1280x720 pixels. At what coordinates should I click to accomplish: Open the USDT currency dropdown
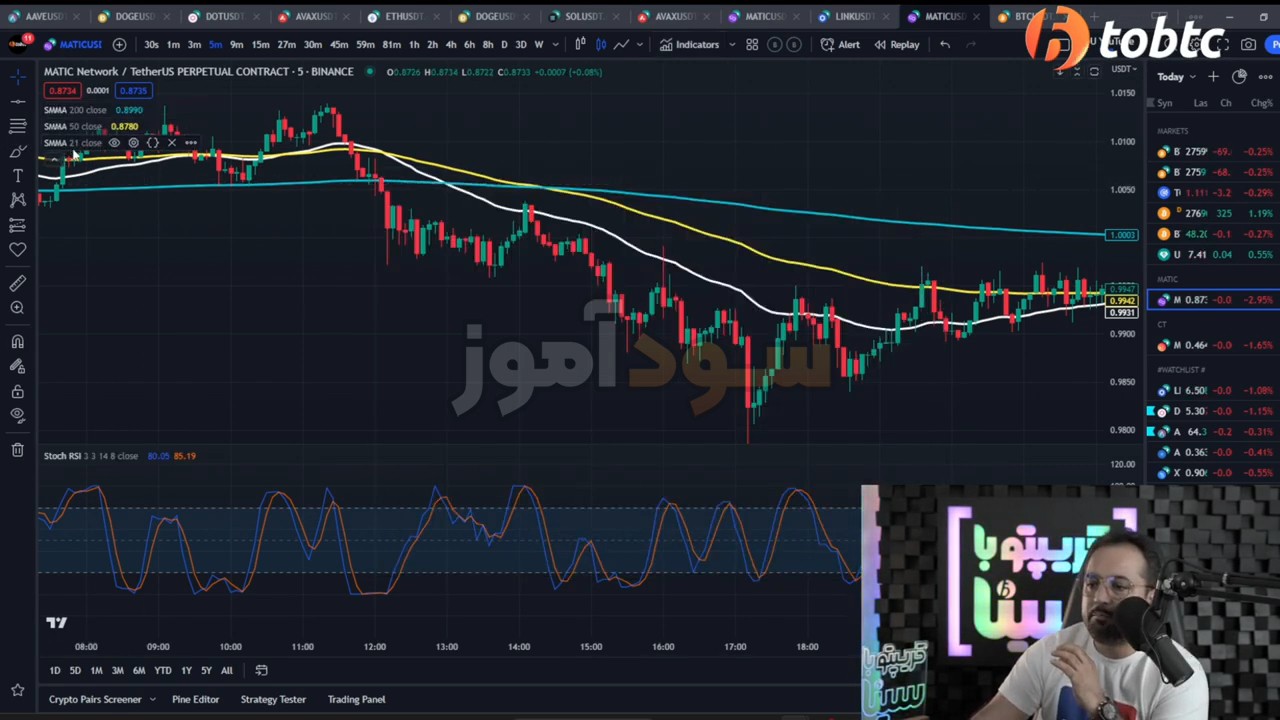[x=1124, y=69]
